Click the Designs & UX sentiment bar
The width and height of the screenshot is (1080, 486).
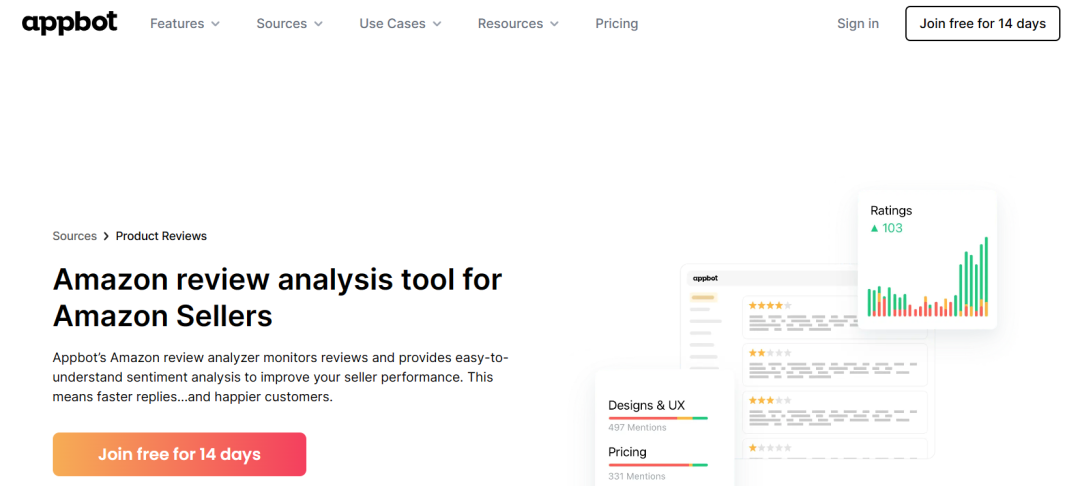tap(658, 417)
